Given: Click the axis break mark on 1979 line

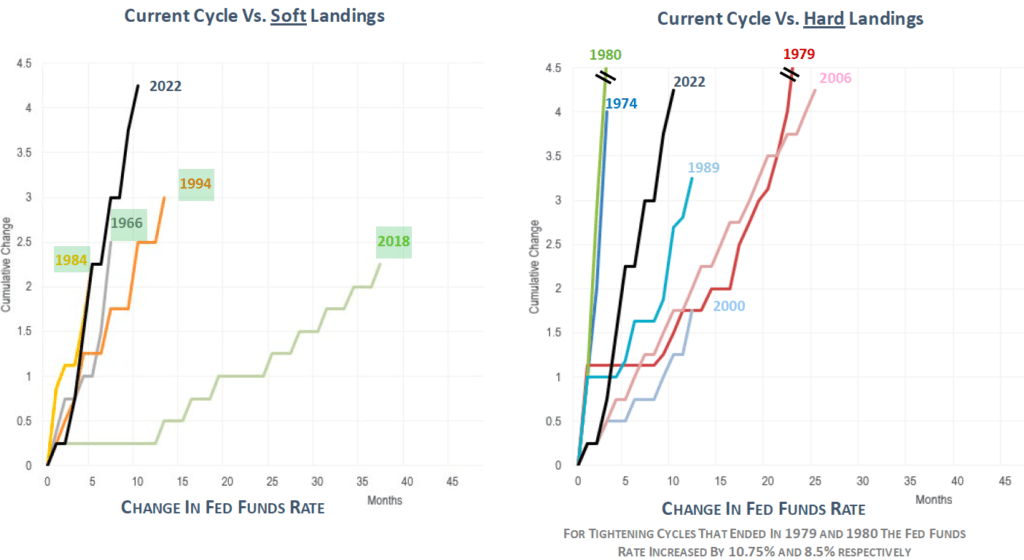Looking at the screenshot, I should click(790, 75).
